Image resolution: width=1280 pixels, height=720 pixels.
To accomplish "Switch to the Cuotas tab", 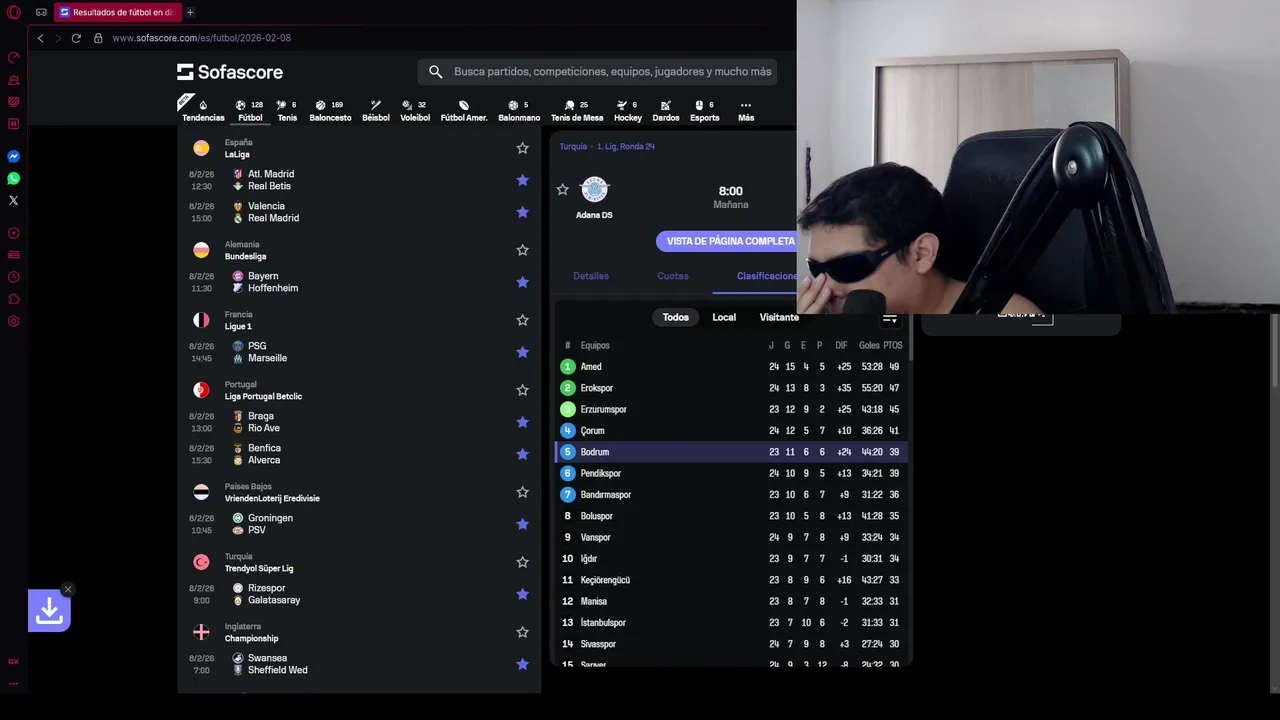I will tap(673, 276).
